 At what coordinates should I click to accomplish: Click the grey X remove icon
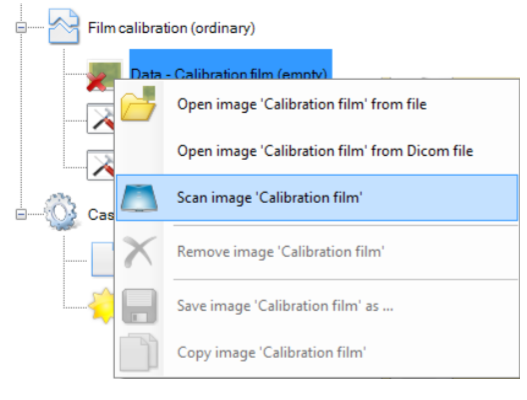(139, 251)
